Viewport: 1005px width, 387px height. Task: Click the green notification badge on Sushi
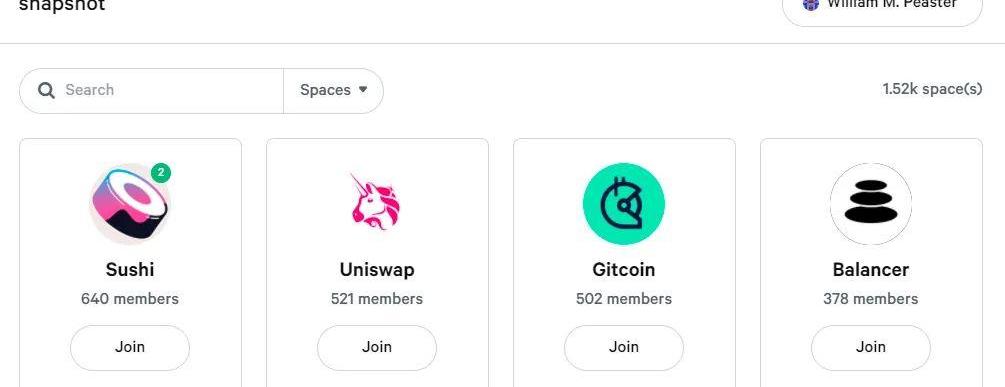(x=161, y=172)
